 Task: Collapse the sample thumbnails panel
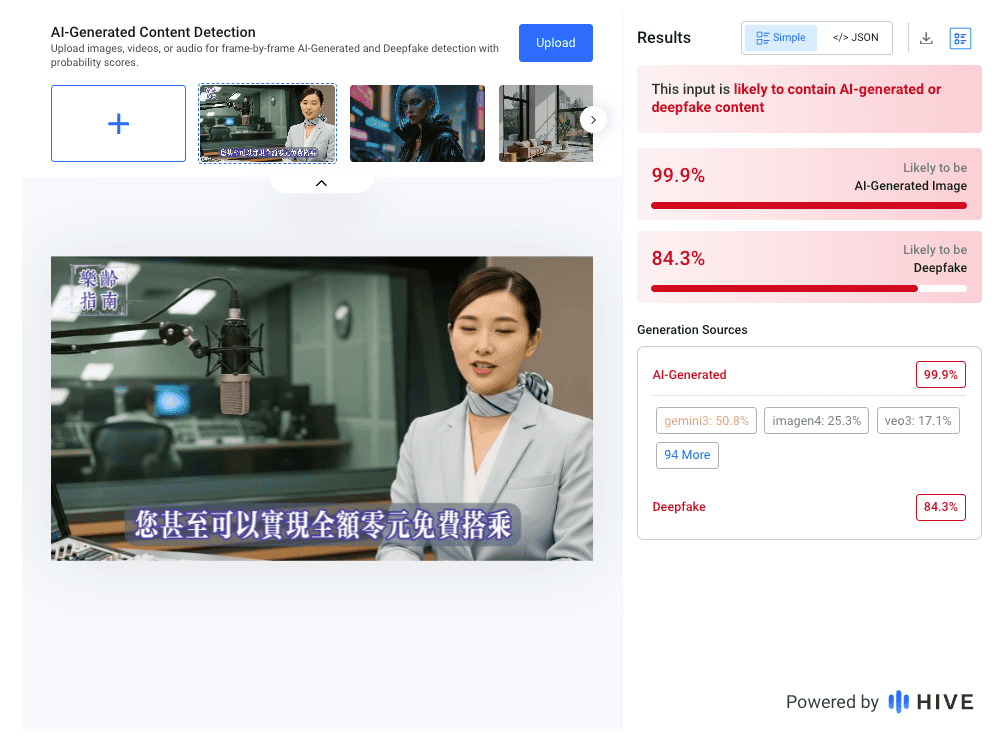[x=321, y=183]
